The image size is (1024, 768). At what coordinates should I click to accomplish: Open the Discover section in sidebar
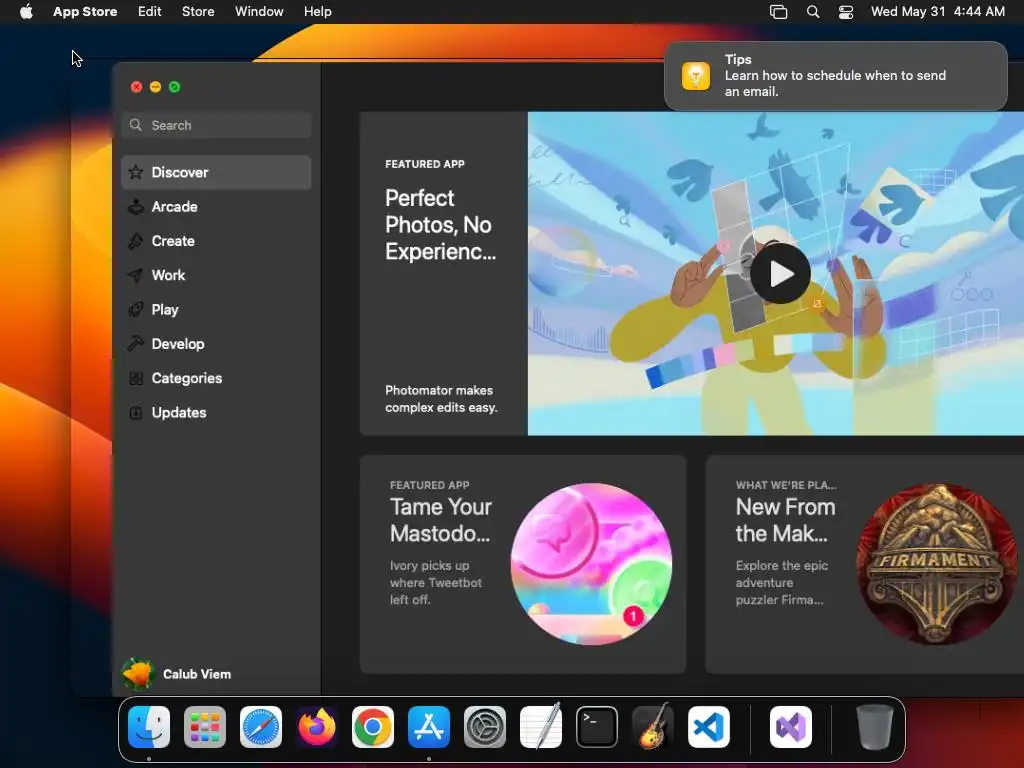(216, 172)
